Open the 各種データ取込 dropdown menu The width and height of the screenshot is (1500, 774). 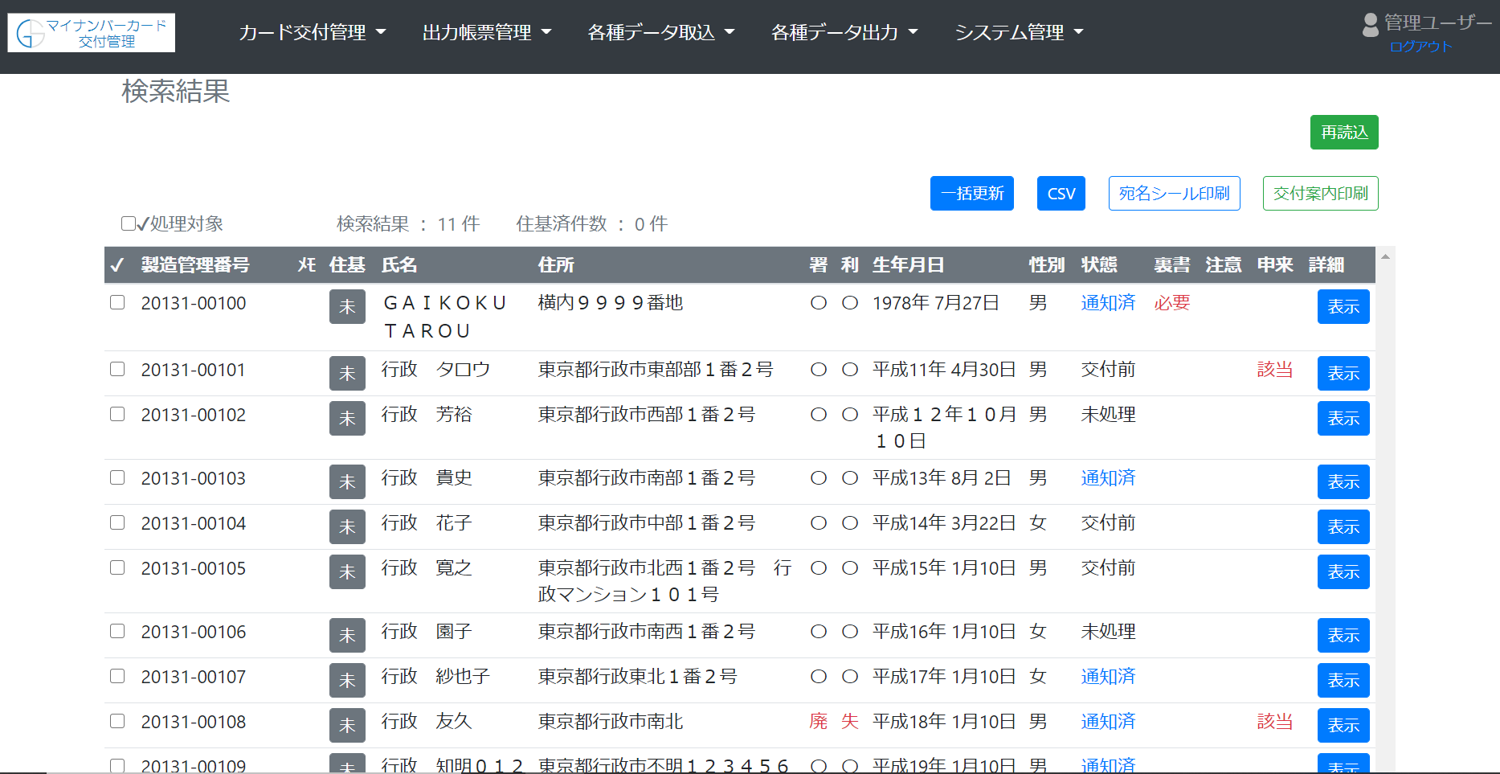661,33
